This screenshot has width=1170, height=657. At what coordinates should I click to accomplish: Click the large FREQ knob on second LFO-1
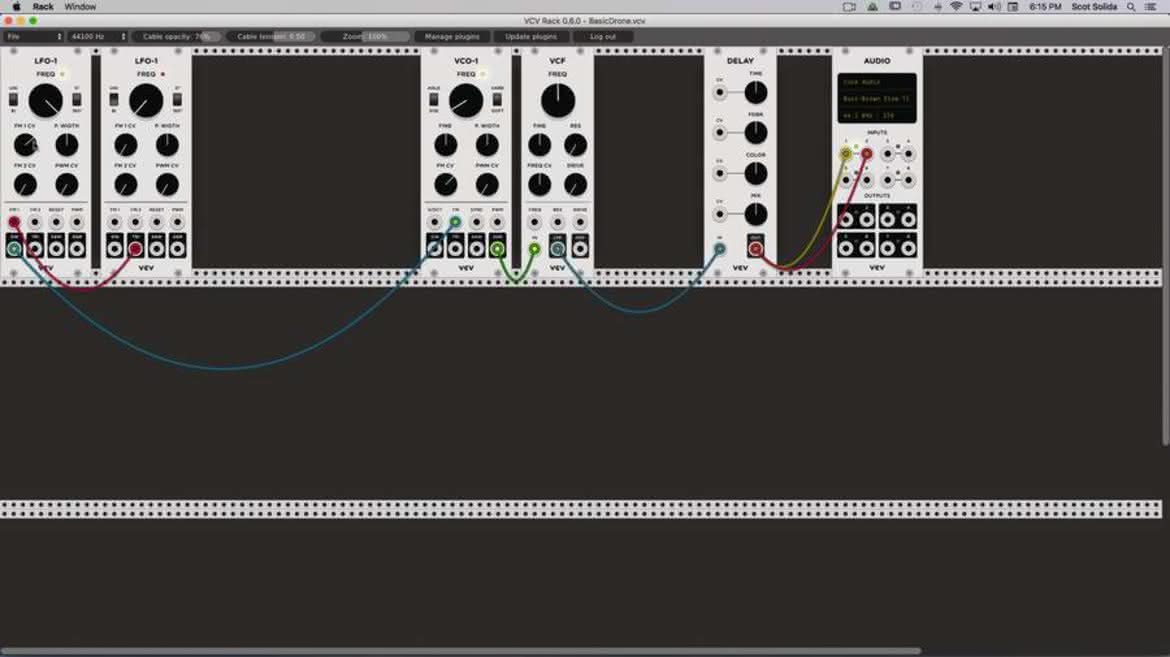(146, 101)
